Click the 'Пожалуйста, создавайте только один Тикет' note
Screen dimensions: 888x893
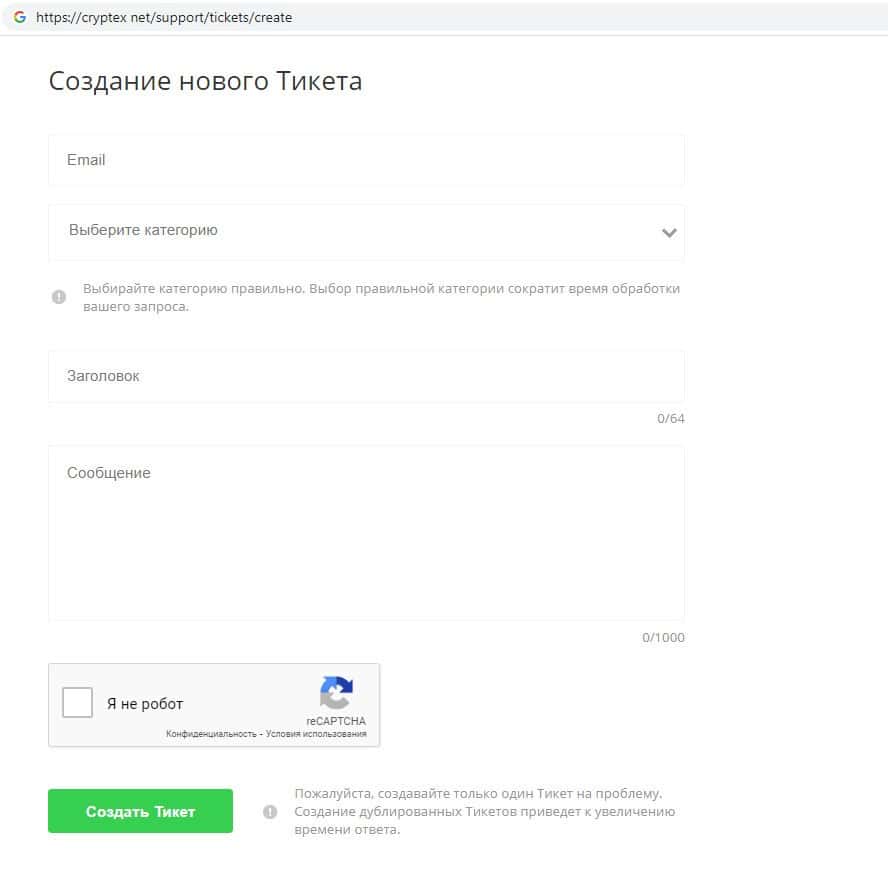484,812
